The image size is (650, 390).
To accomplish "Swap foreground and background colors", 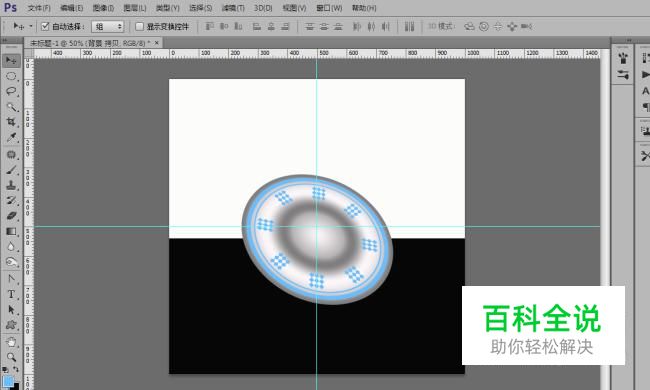I will coord(16,369).
